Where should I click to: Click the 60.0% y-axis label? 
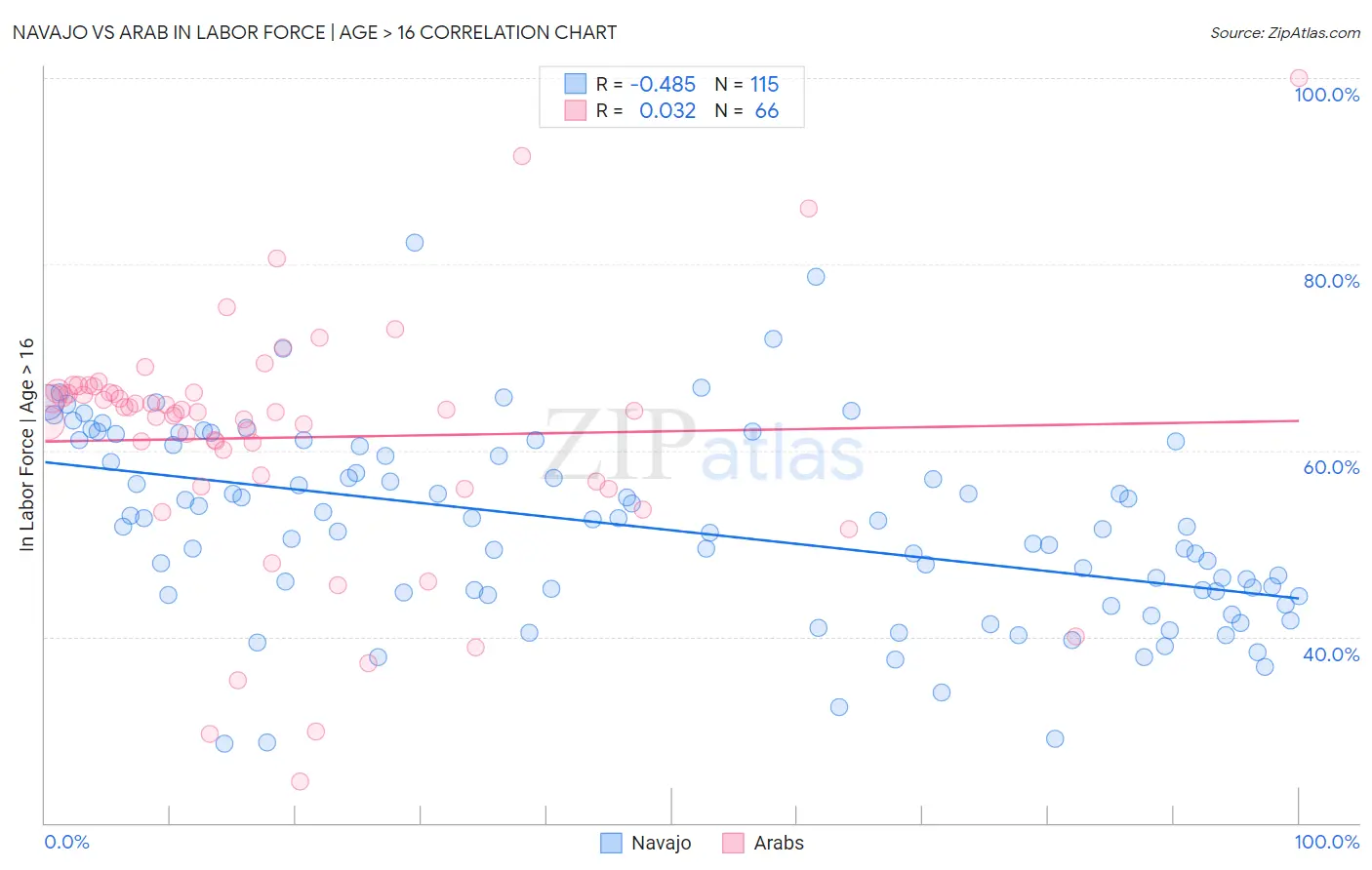[1331, 467]
